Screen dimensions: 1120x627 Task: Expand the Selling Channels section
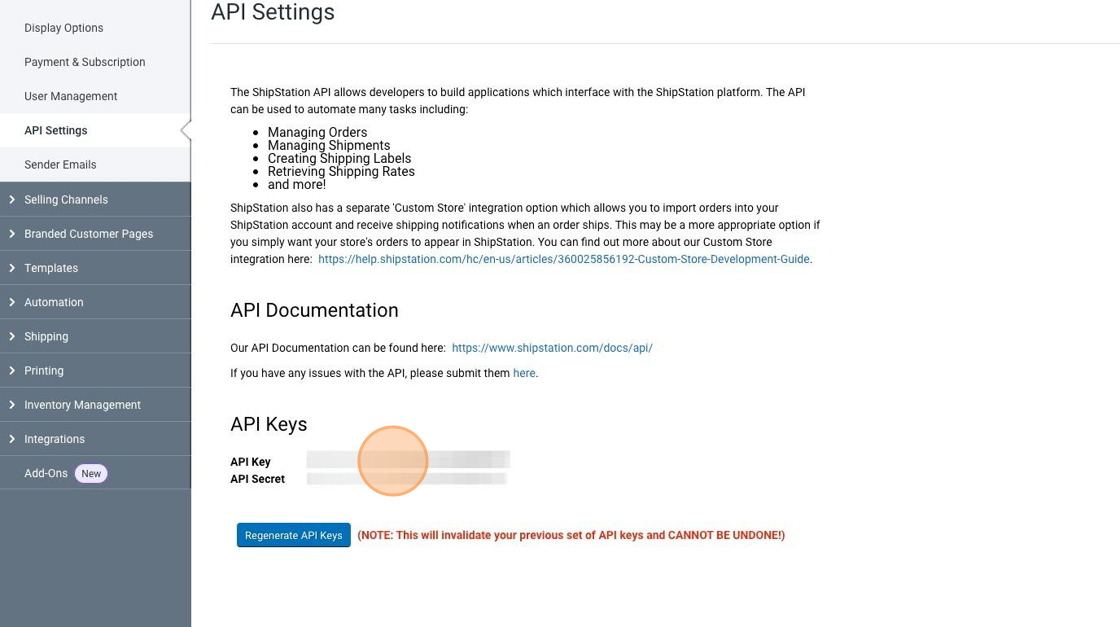[x=66, y=199]
